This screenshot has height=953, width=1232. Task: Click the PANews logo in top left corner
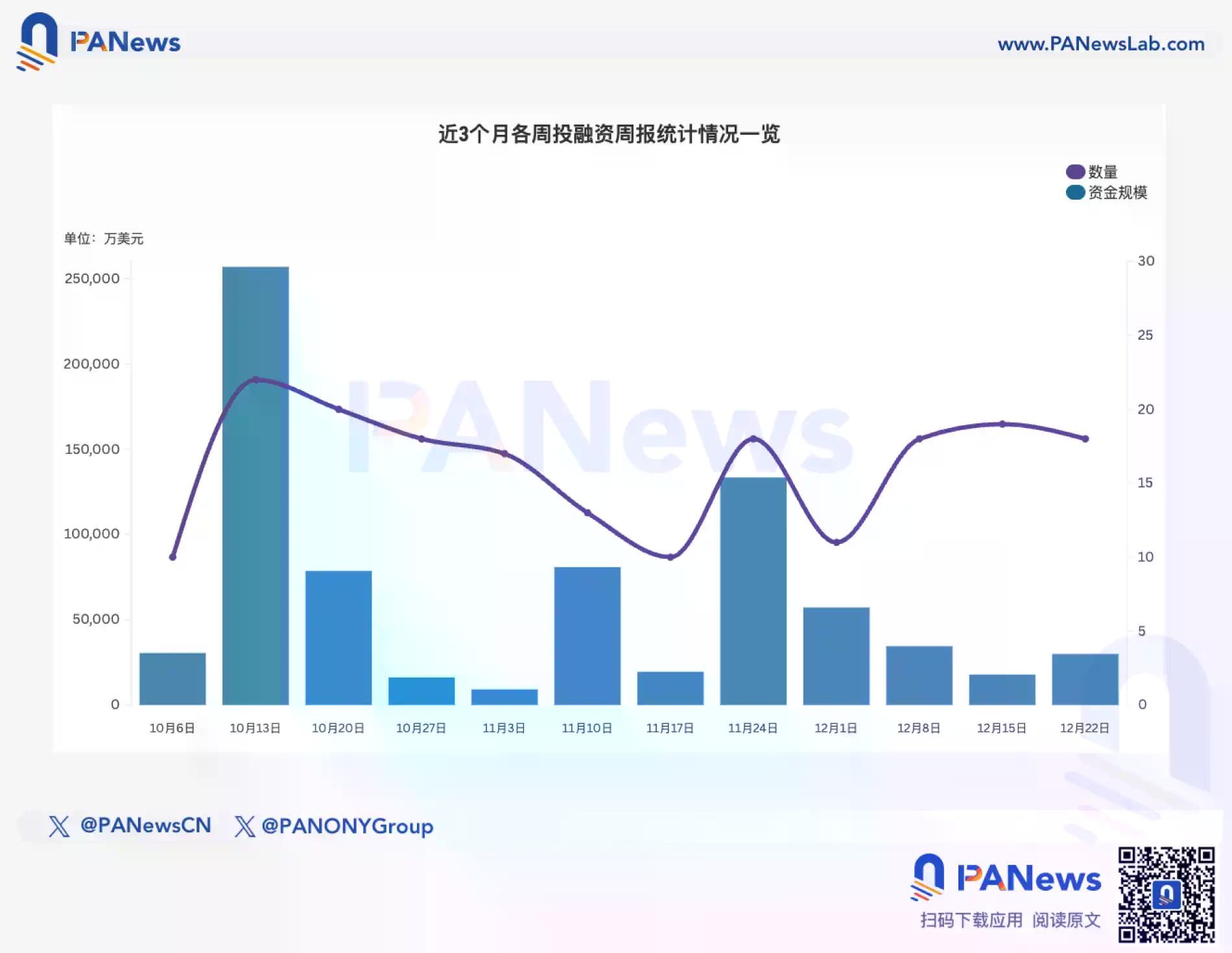pyautogui.click(x=97, y=42)
